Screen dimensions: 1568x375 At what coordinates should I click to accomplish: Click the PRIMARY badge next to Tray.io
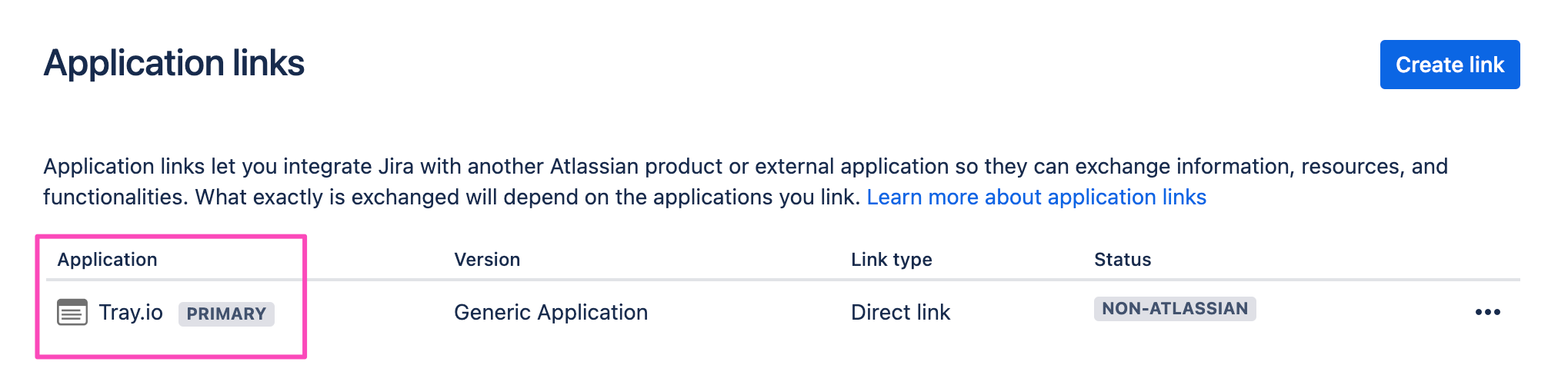[x=226, y=314]
